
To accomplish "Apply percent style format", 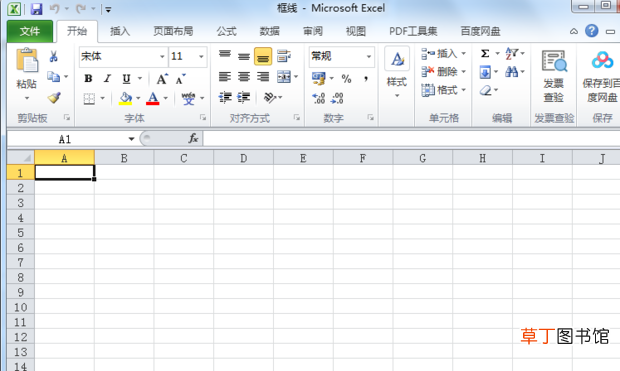I will tap(347, 79).
